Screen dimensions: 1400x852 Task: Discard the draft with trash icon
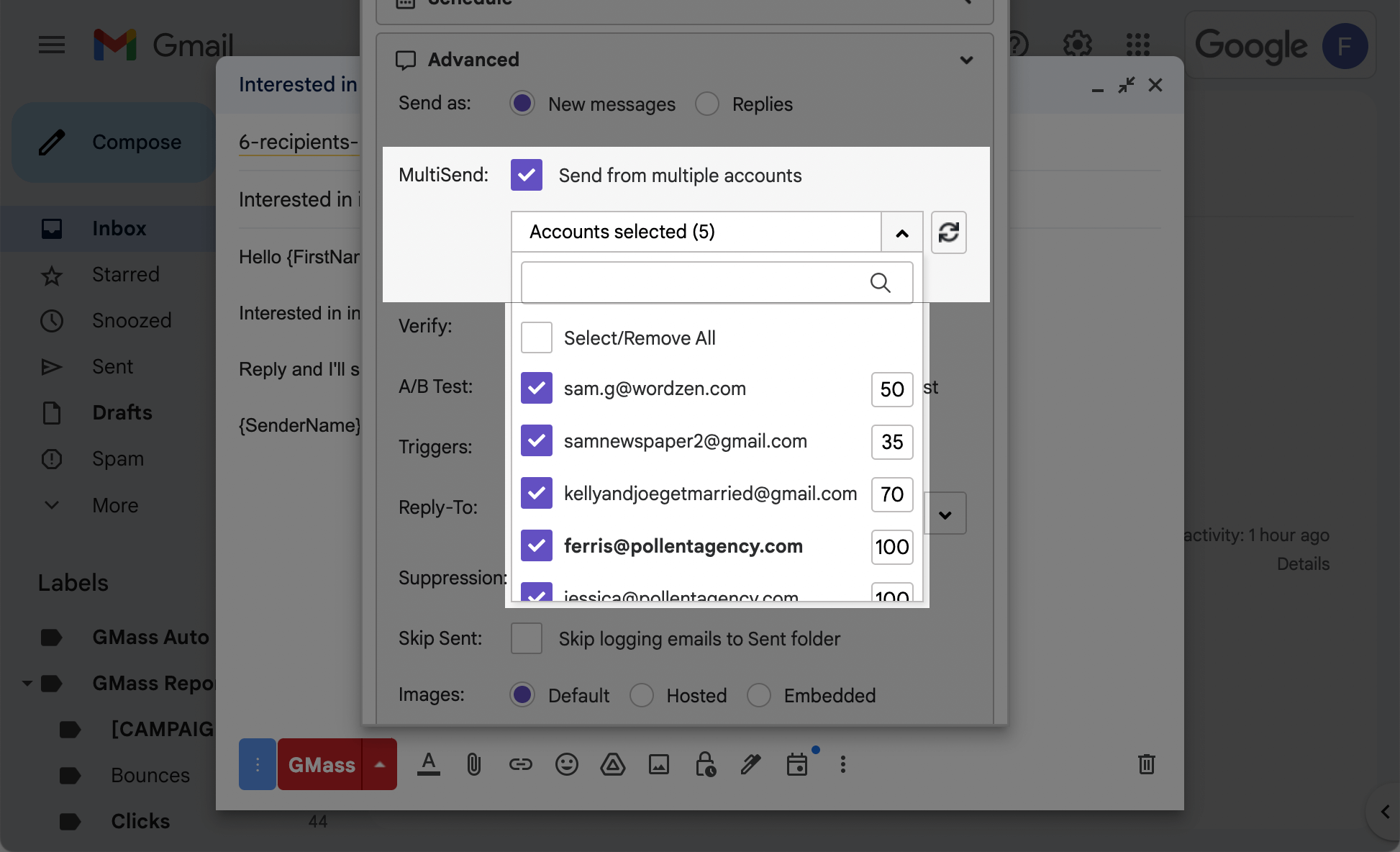coord(1147,764)
